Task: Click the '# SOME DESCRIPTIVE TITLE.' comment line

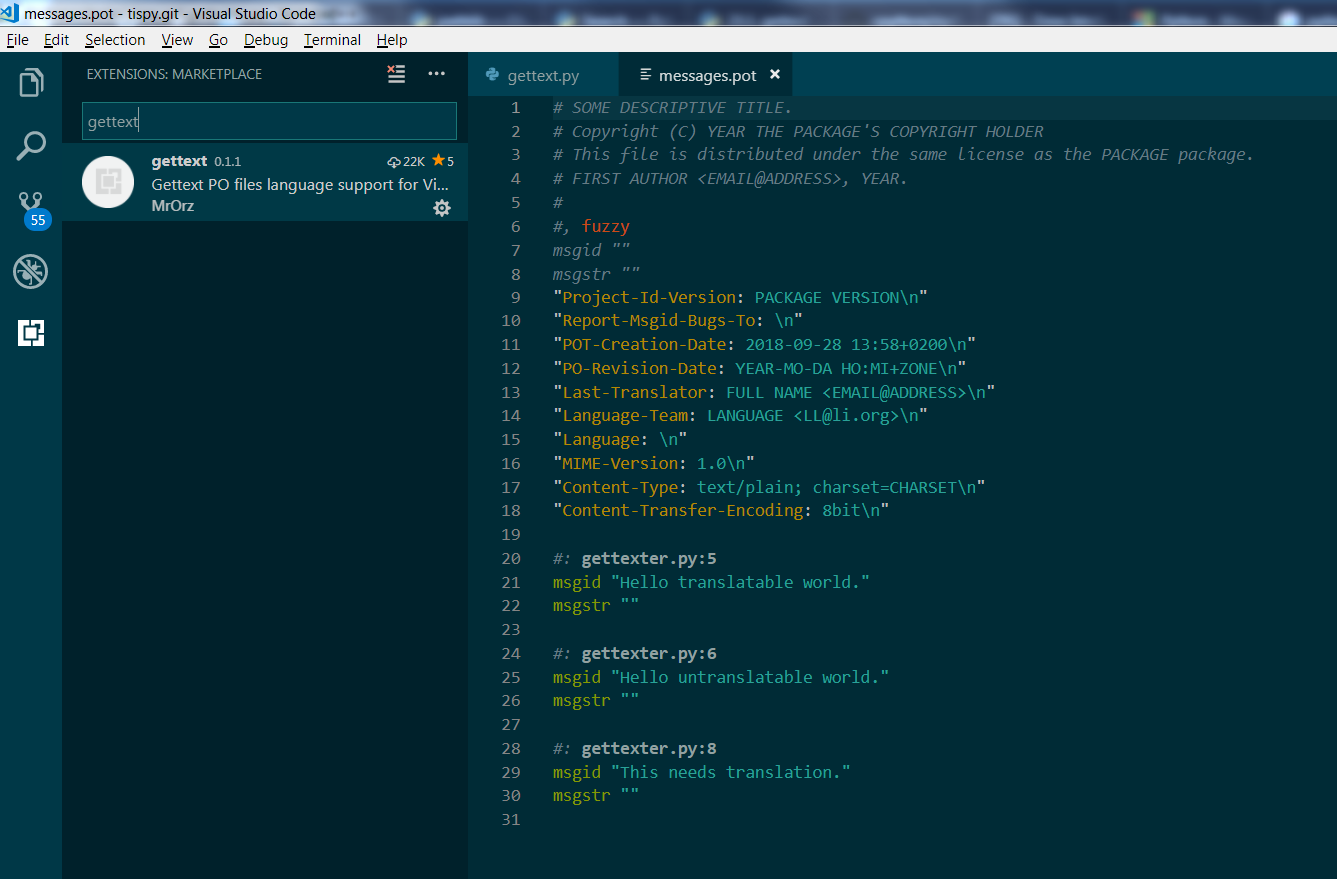Action: pos(672,108)
